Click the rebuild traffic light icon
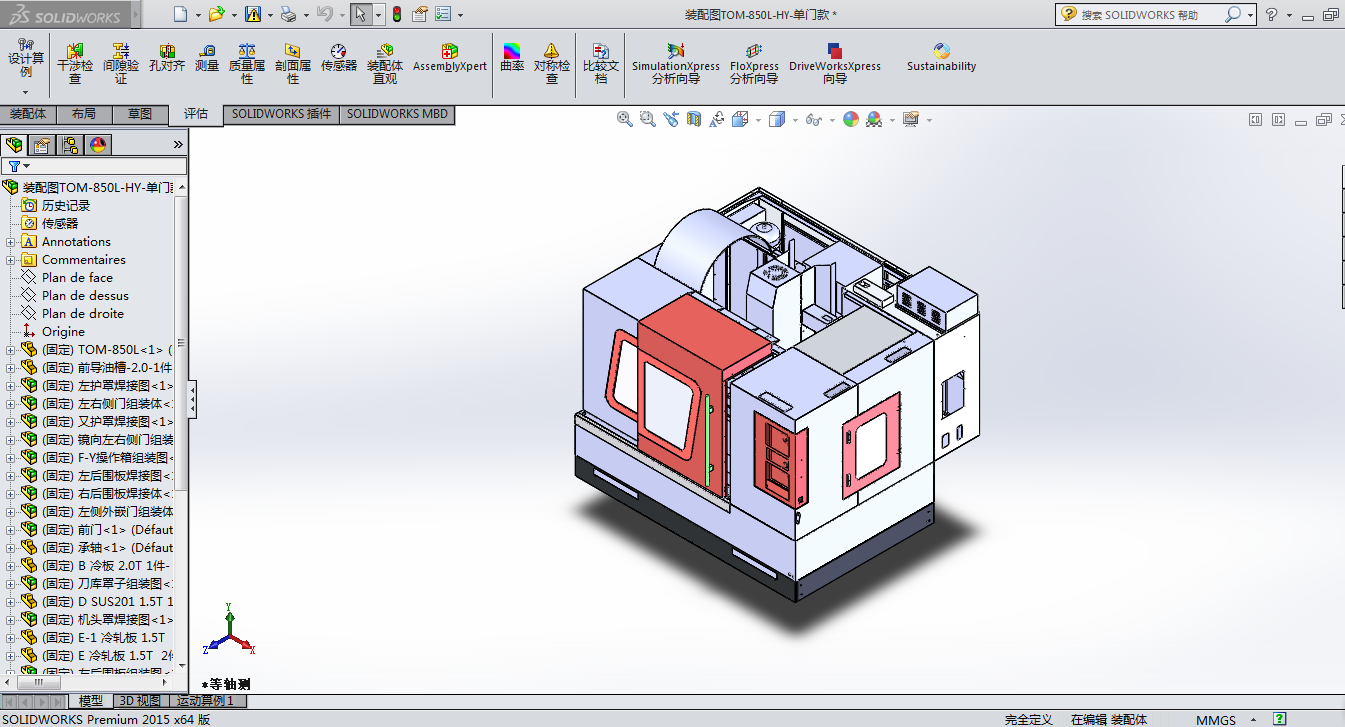The image size is (1345, 727). [x=396, y=14]
